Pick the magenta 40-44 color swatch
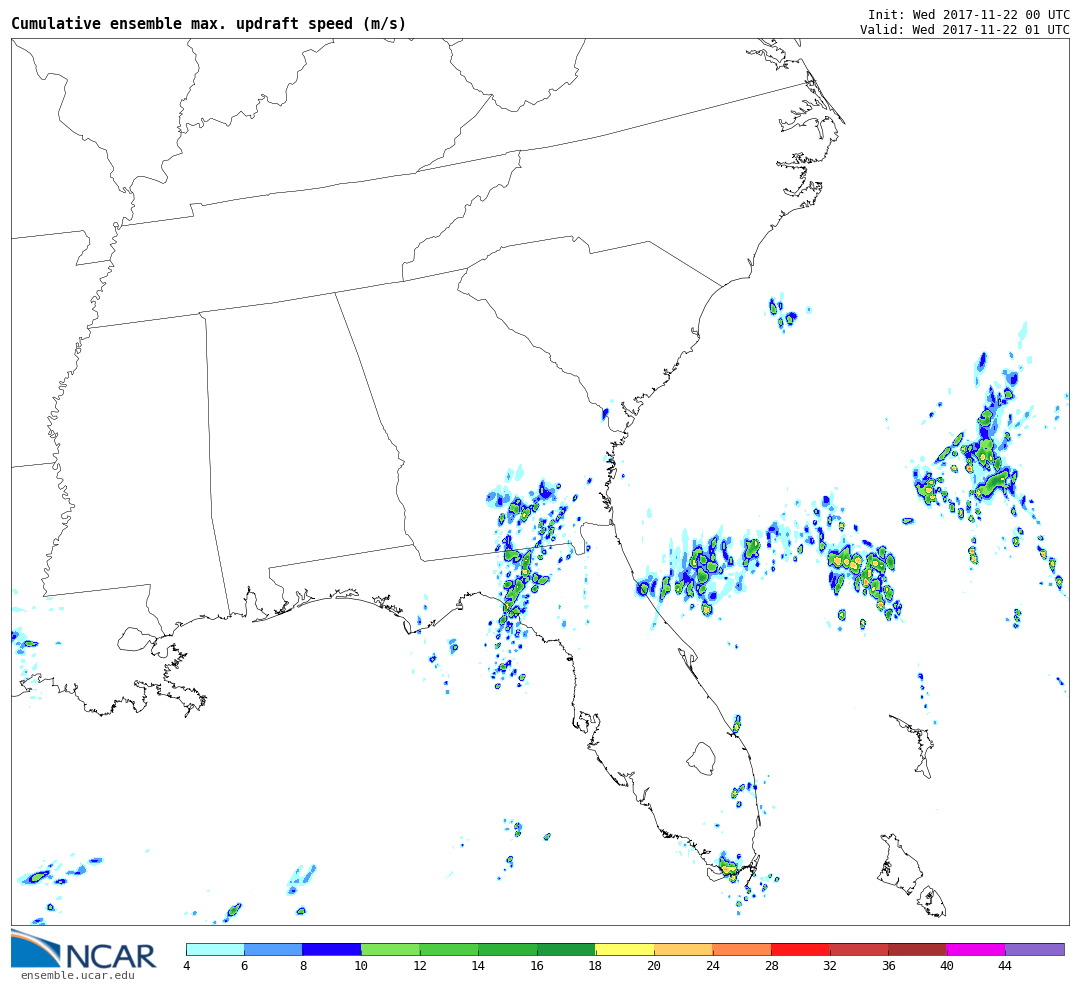Screen dimensions: 1080x988 tap(976, 949)
